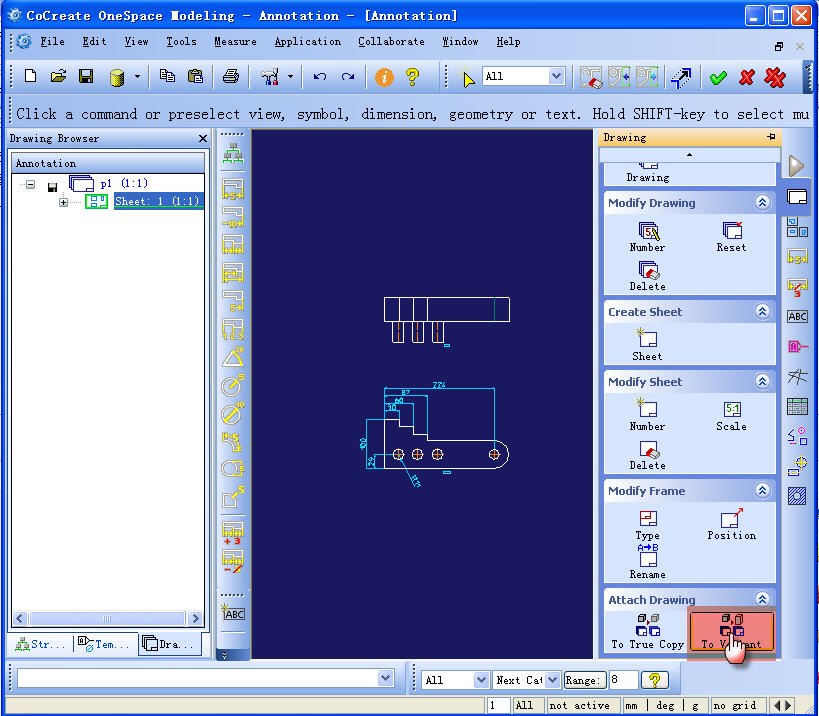Open the Measure menu

click(x=235, y=42)
